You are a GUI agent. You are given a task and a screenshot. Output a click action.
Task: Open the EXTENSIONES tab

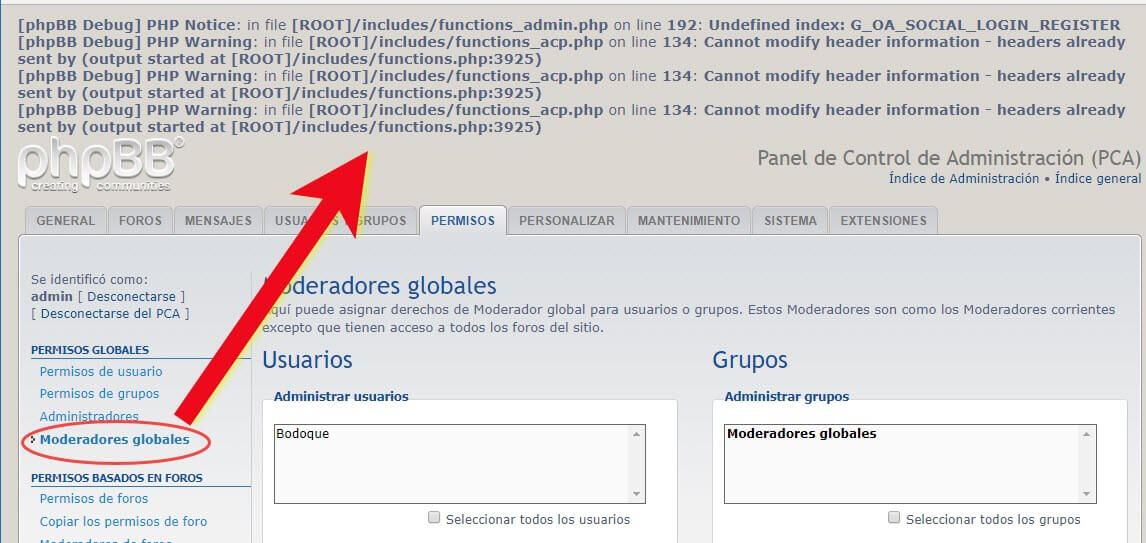click(883, 221)
